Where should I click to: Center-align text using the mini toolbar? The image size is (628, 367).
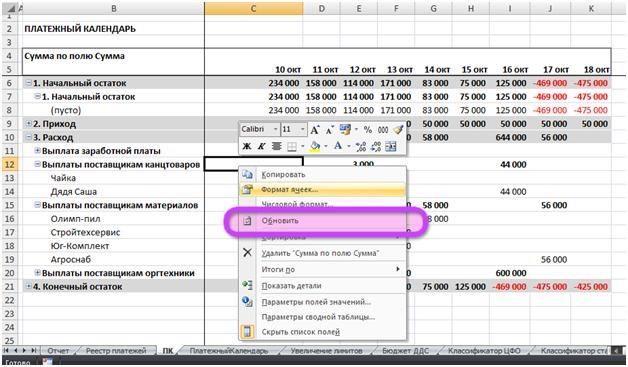point(276,146)
